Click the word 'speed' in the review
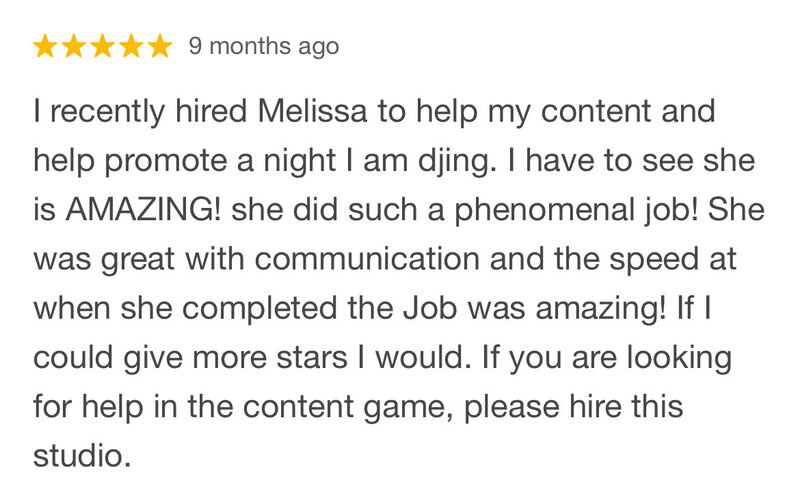Viewport: 800px width, 487px height. point(654,261)
